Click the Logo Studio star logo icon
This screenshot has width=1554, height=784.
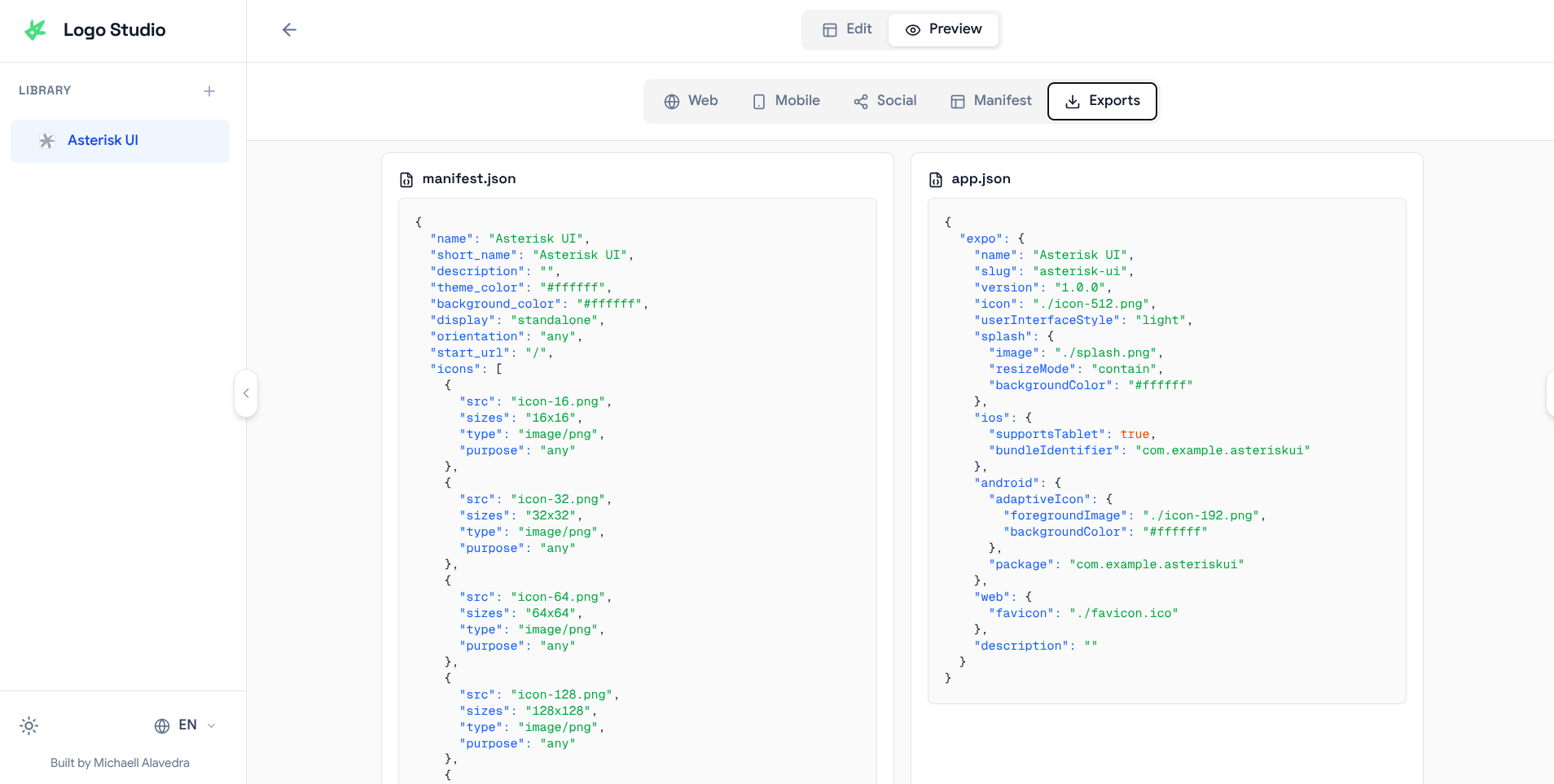click(x=35, y=30)
